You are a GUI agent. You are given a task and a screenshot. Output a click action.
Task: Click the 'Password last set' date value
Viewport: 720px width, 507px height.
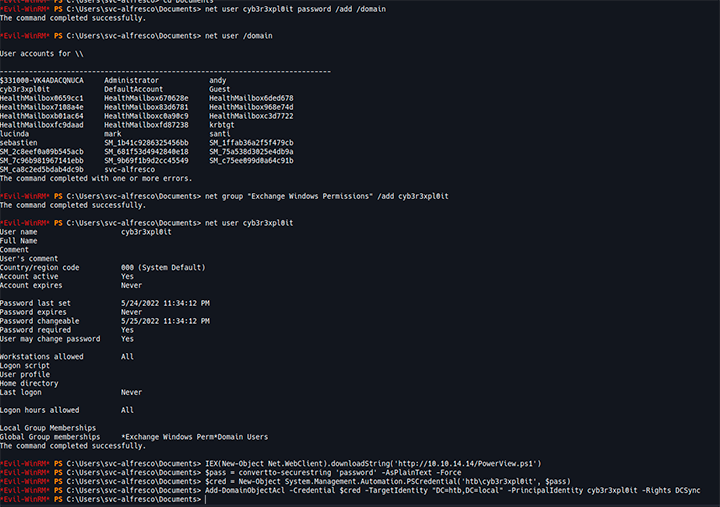tap(165, 303)
